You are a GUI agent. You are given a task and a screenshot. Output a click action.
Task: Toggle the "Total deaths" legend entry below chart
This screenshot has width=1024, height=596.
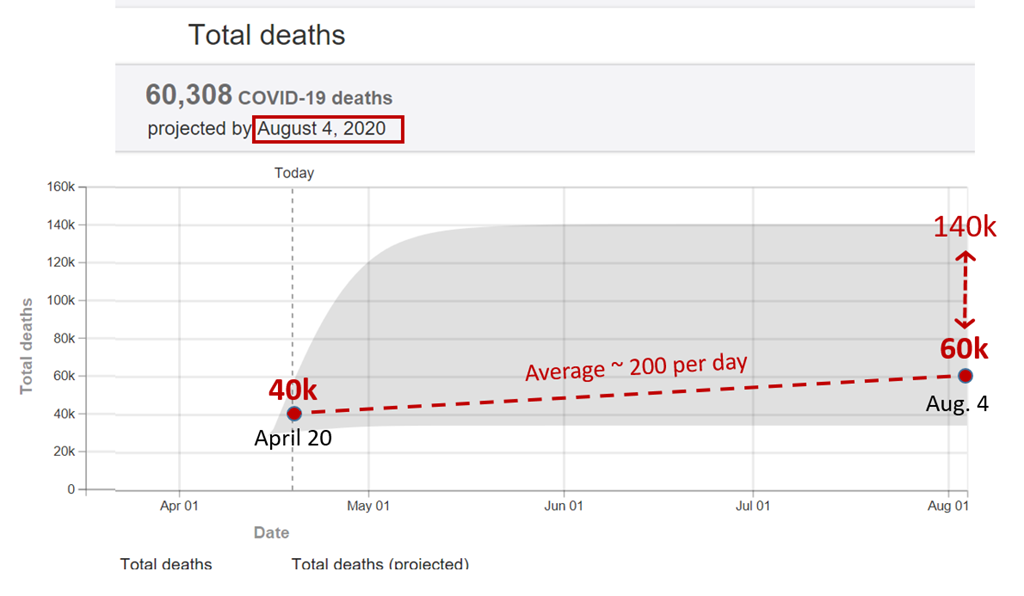click(x=166, y=564)
